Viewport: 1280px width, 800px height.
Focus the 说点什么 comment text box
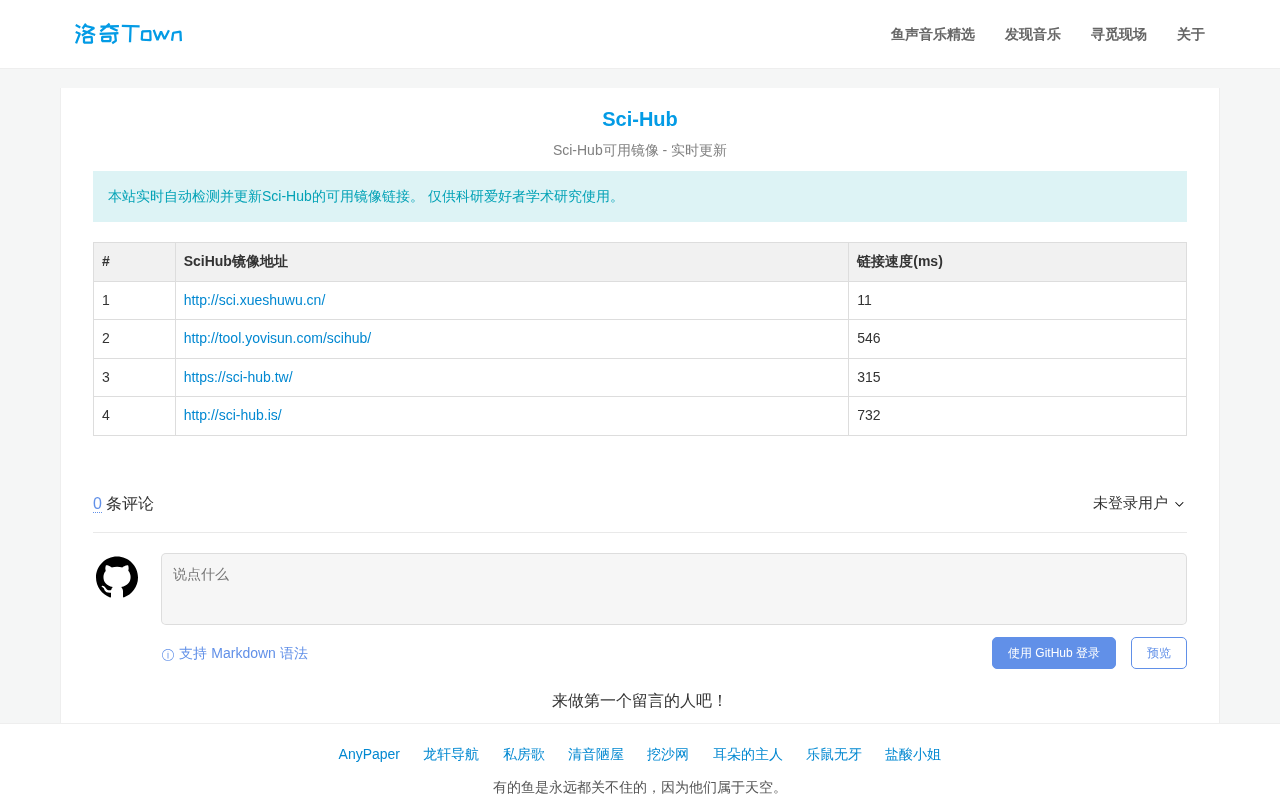[x=674, y=589]
